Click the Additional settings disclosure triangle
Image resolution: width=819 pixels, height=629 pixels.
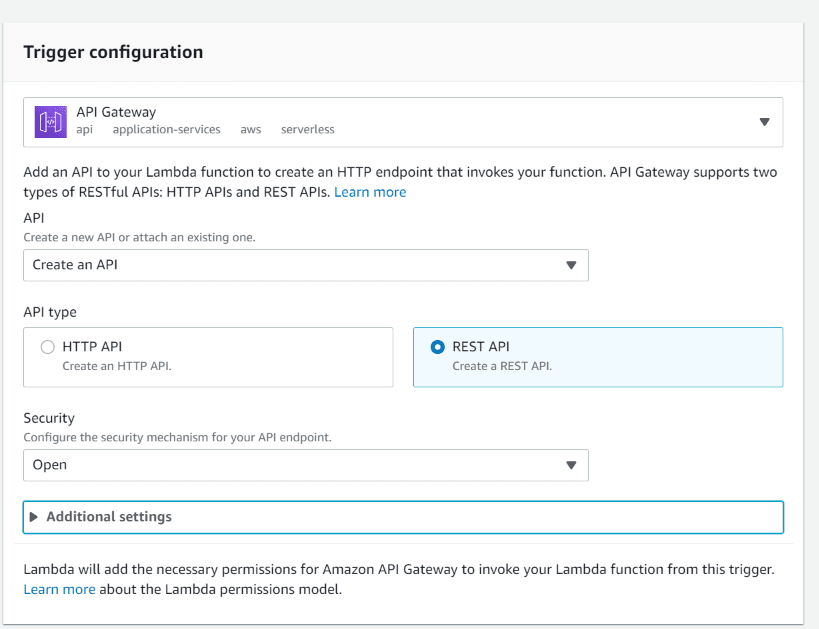(x=34, y=517)
